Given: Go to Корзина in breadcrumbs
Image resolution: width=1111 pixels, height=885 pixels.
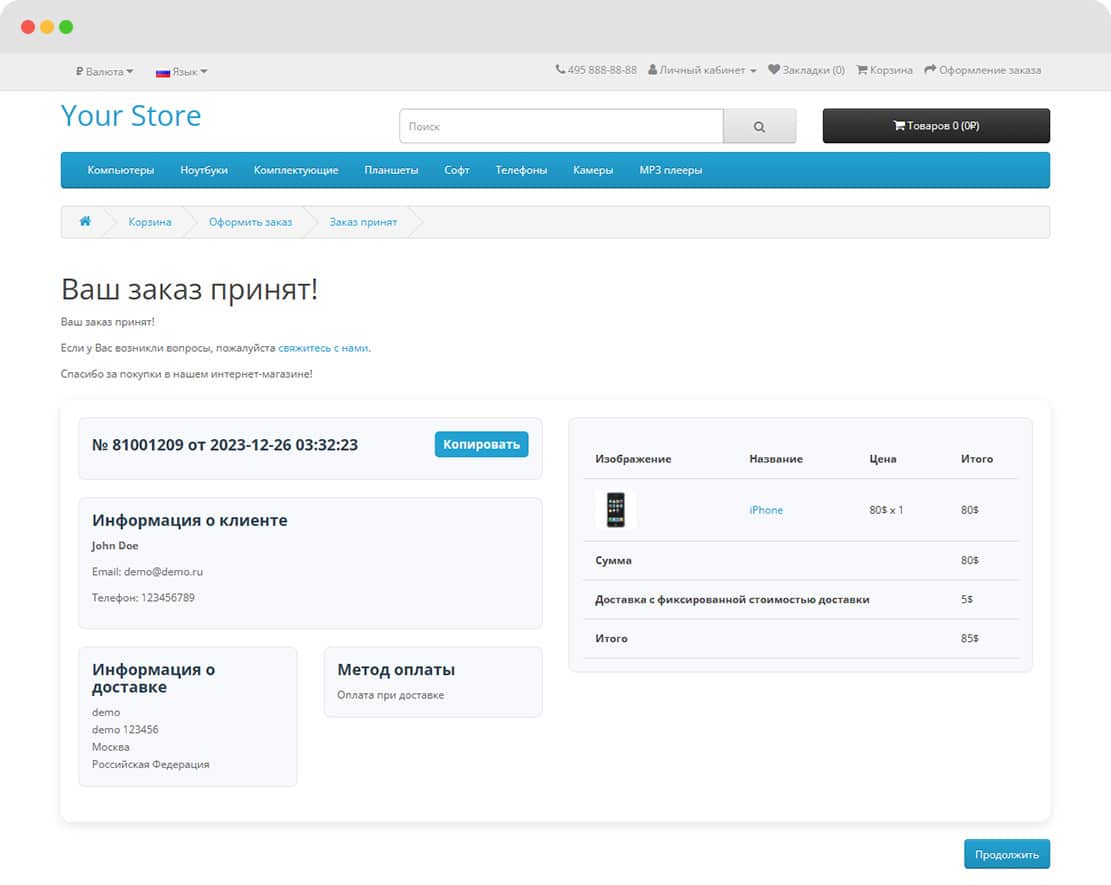Looking at the screenshot, I should [150, 222].
